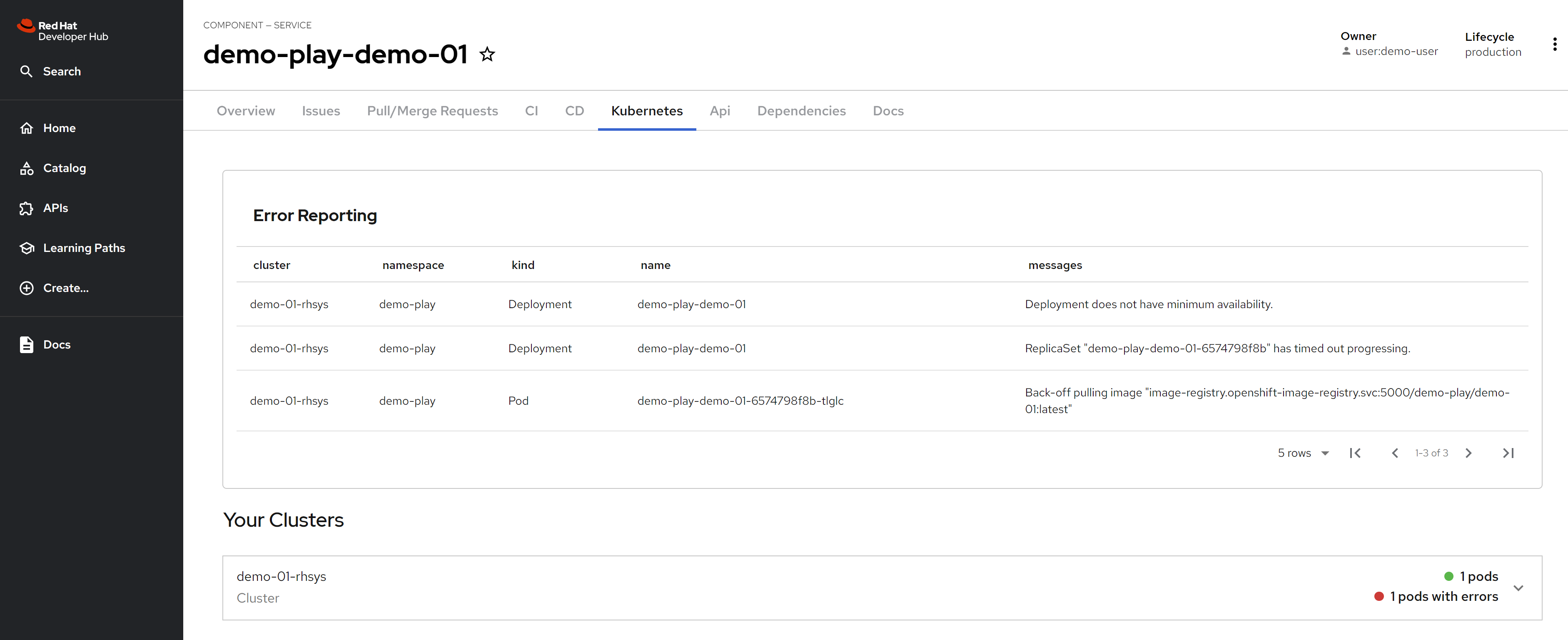Click the Create plus-circle icon

coord(26,289)
